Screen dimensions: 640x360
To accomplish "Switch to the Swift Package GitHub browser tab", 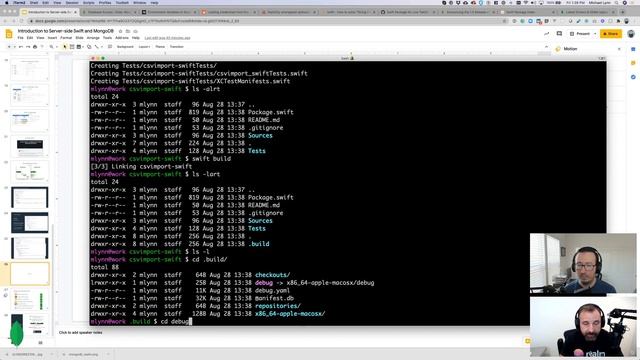I will point(407,12).
